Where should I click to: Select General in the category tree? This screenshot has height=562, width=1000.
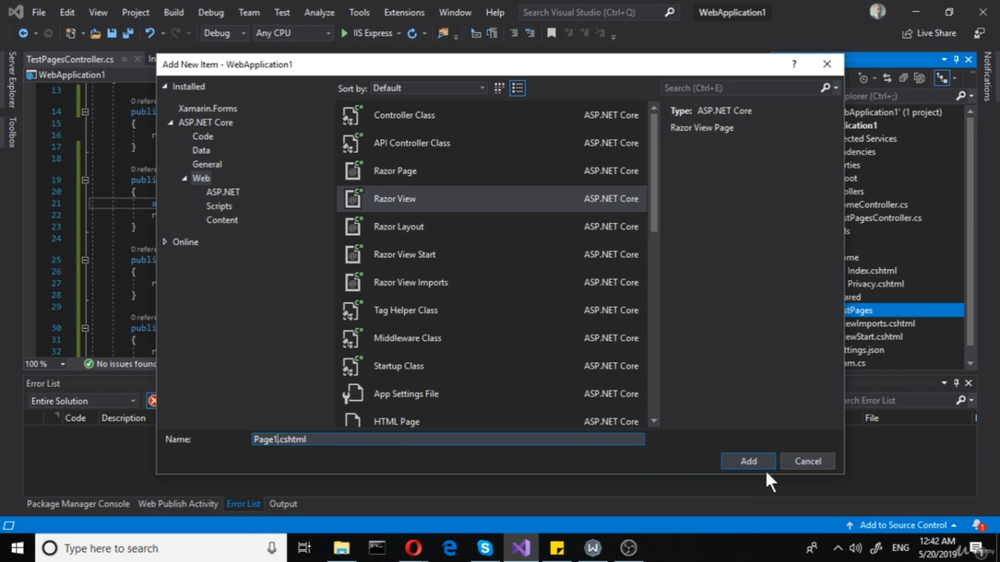coord(207,164)
